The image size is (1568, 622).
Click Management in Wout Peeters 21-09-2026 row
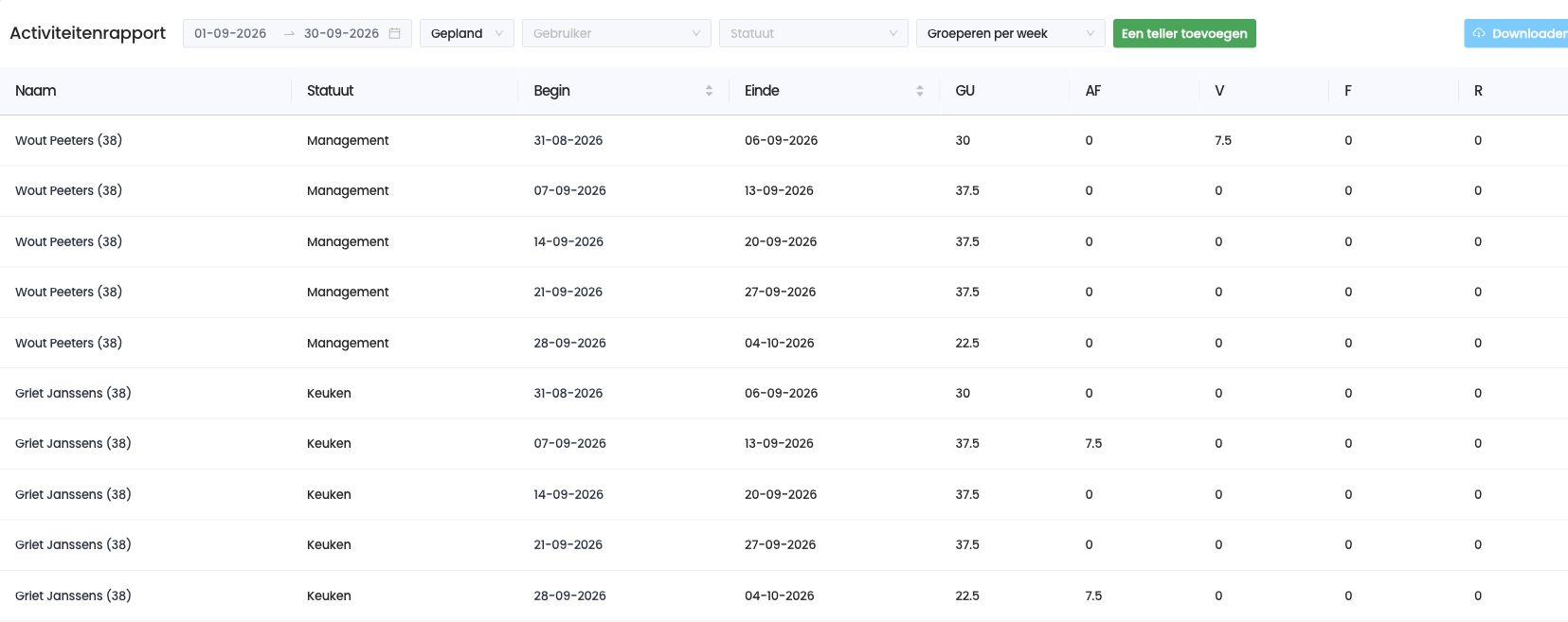tap(348, 292)
